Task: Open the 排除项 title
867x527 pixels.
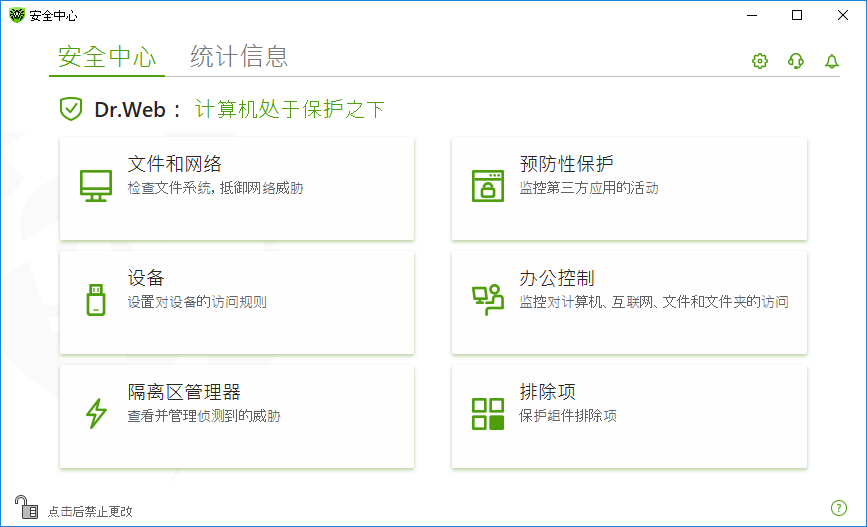Action: tap(547, 392)
